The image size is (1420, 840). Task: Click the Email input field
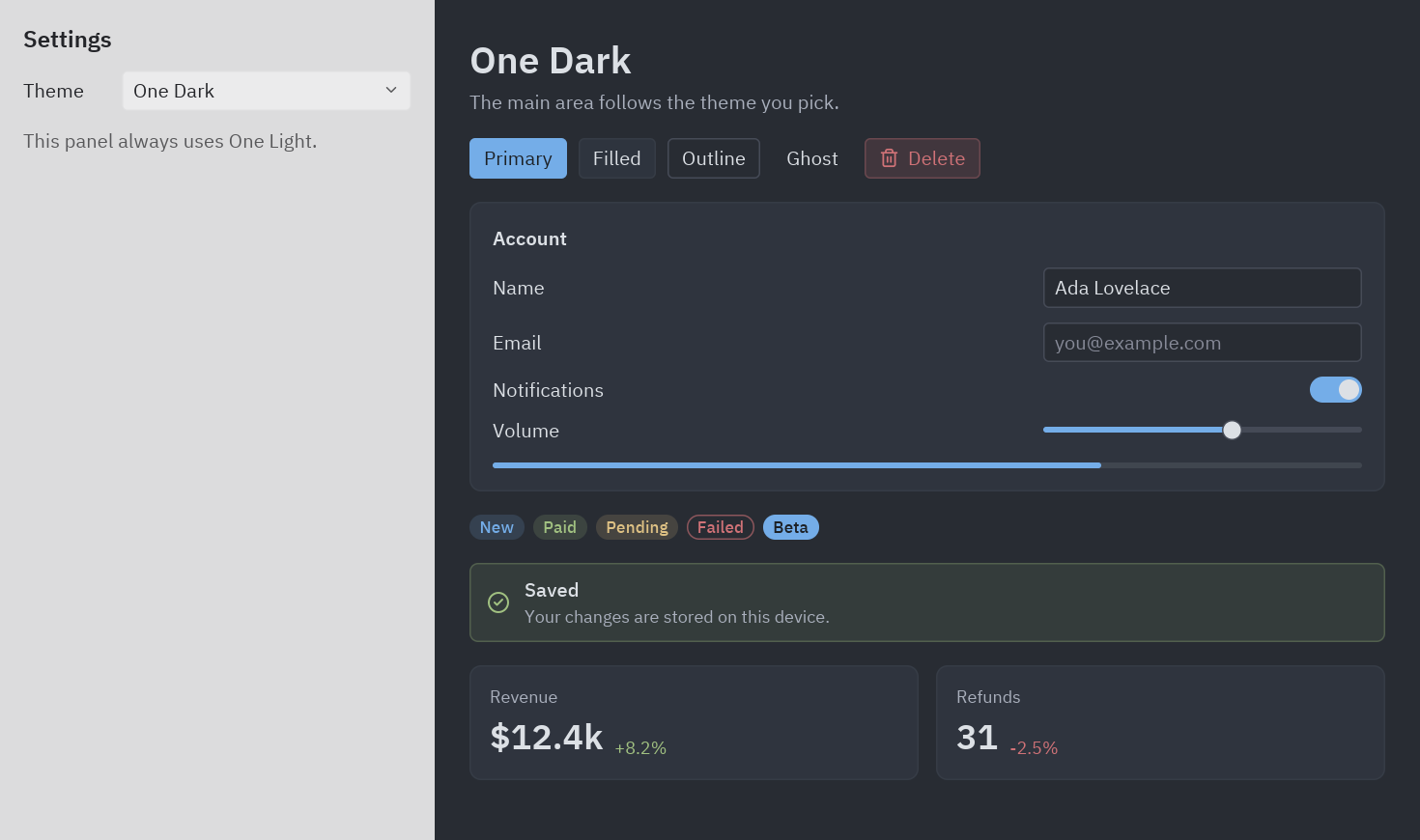(x=1203, y=343)
